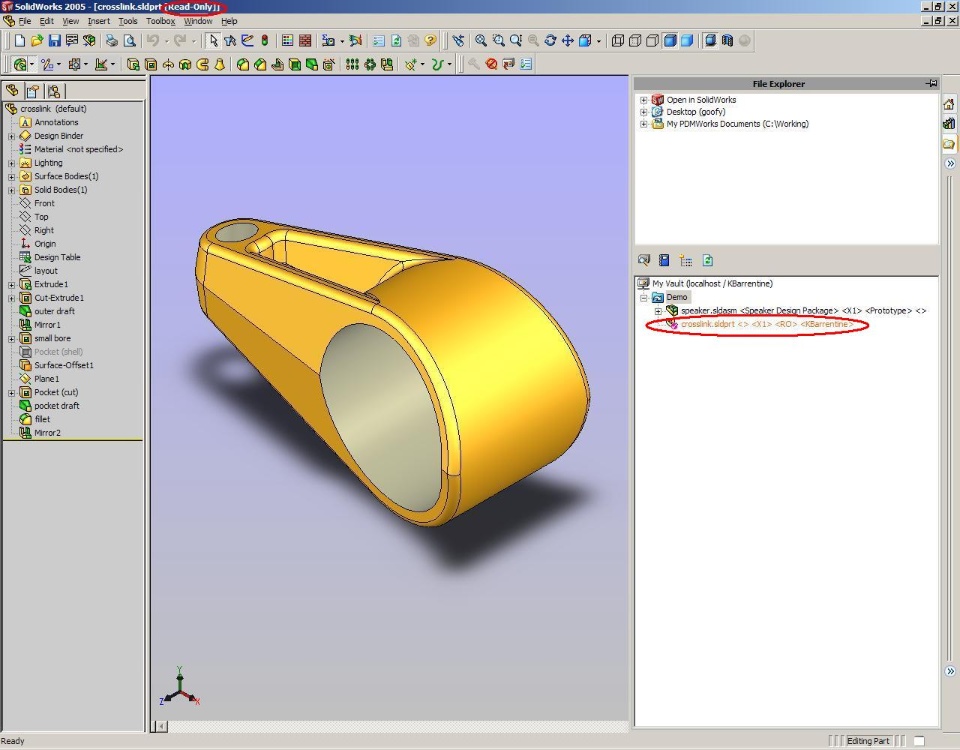Select the Rotate View tool
This screenshot has height=750, width=960.
(x=550, y=40)
